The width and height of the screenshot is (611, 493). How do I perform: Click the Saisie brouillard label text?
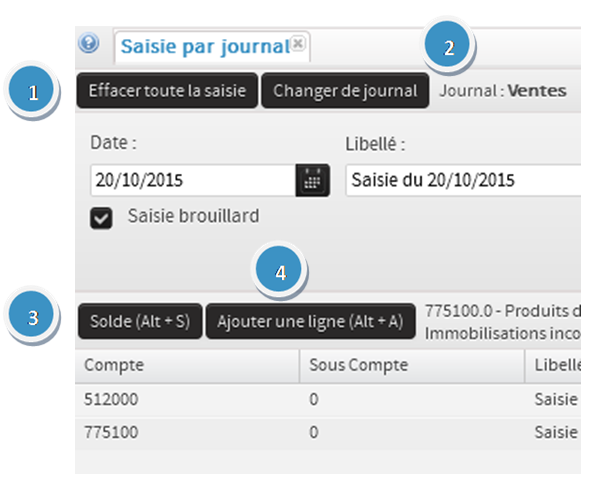point(193,216)
